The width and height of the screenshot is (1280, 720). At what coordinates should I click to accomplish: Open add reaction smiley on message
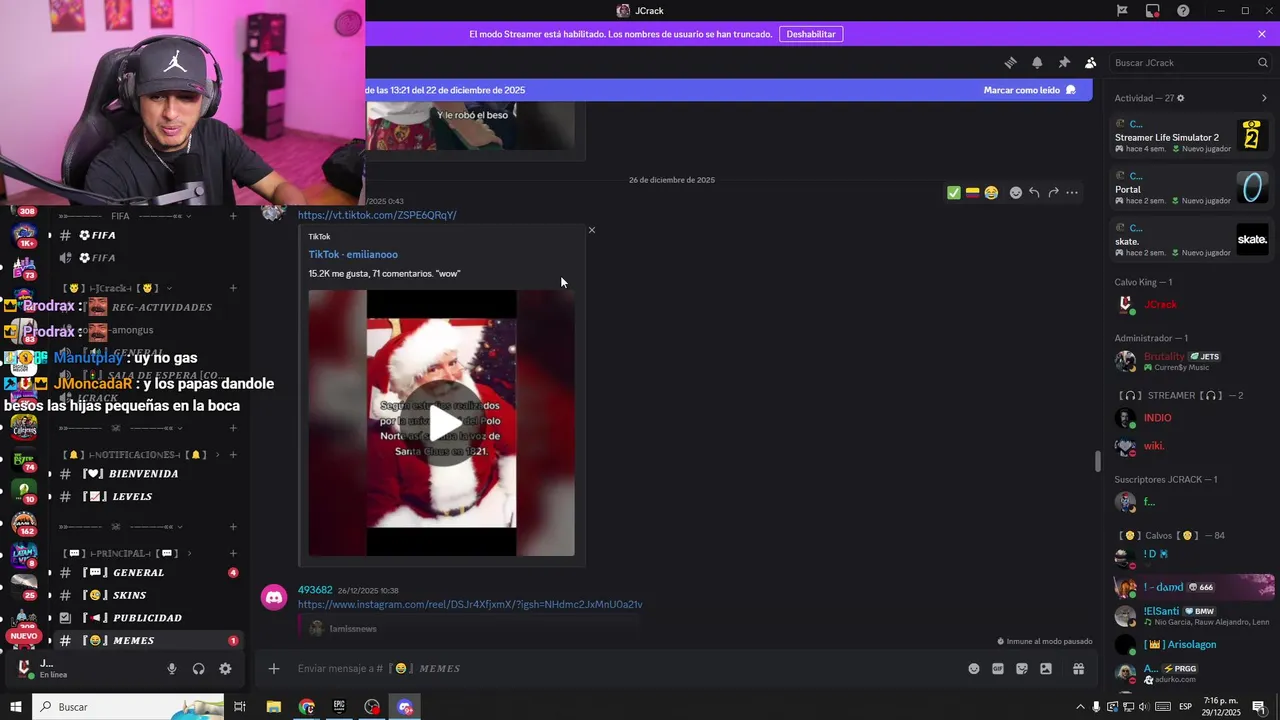pyautogui.click(x=1016, y=193)
